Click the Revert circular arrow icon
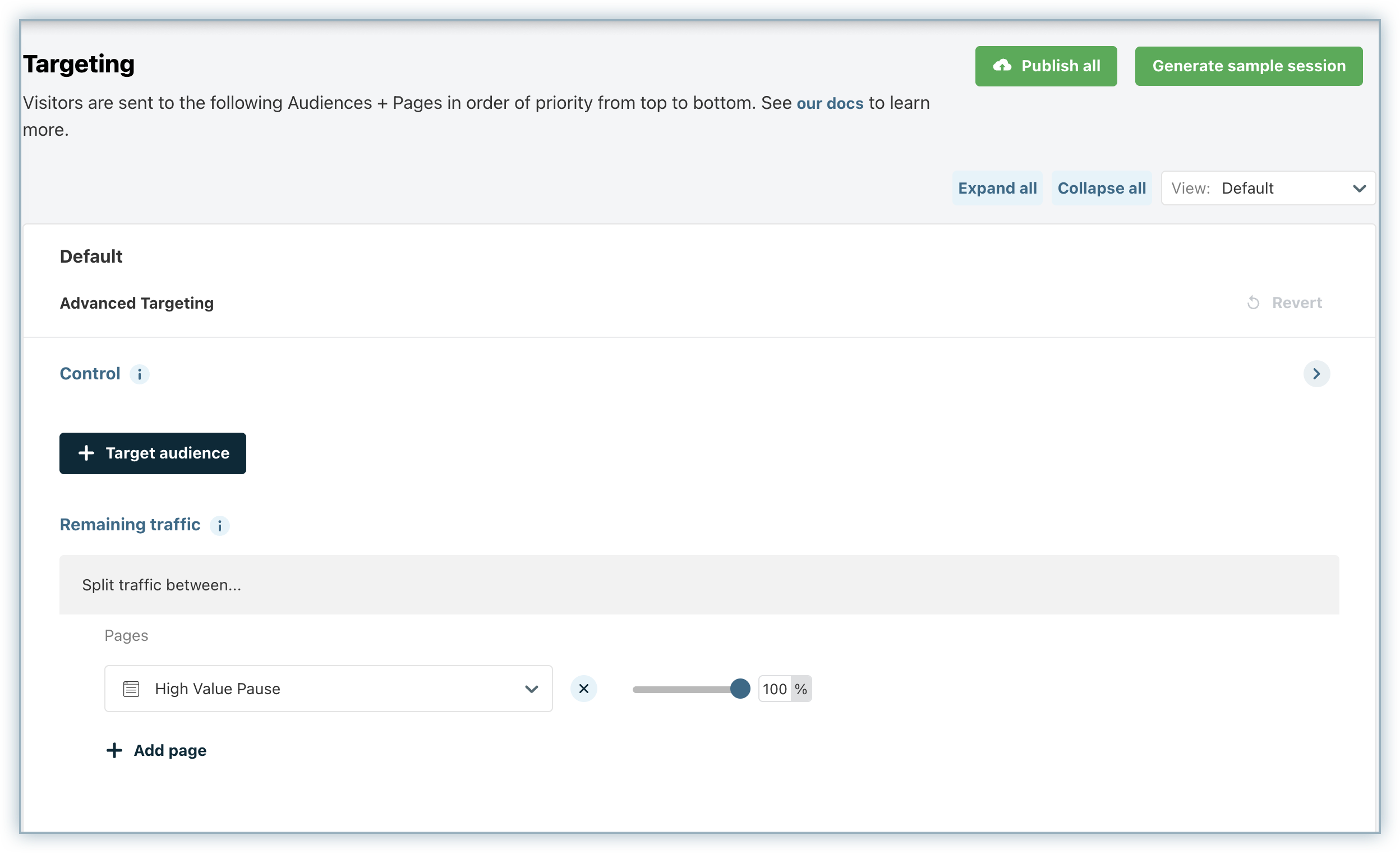This screenshot has height=853, width=1400. (1253, 303)
